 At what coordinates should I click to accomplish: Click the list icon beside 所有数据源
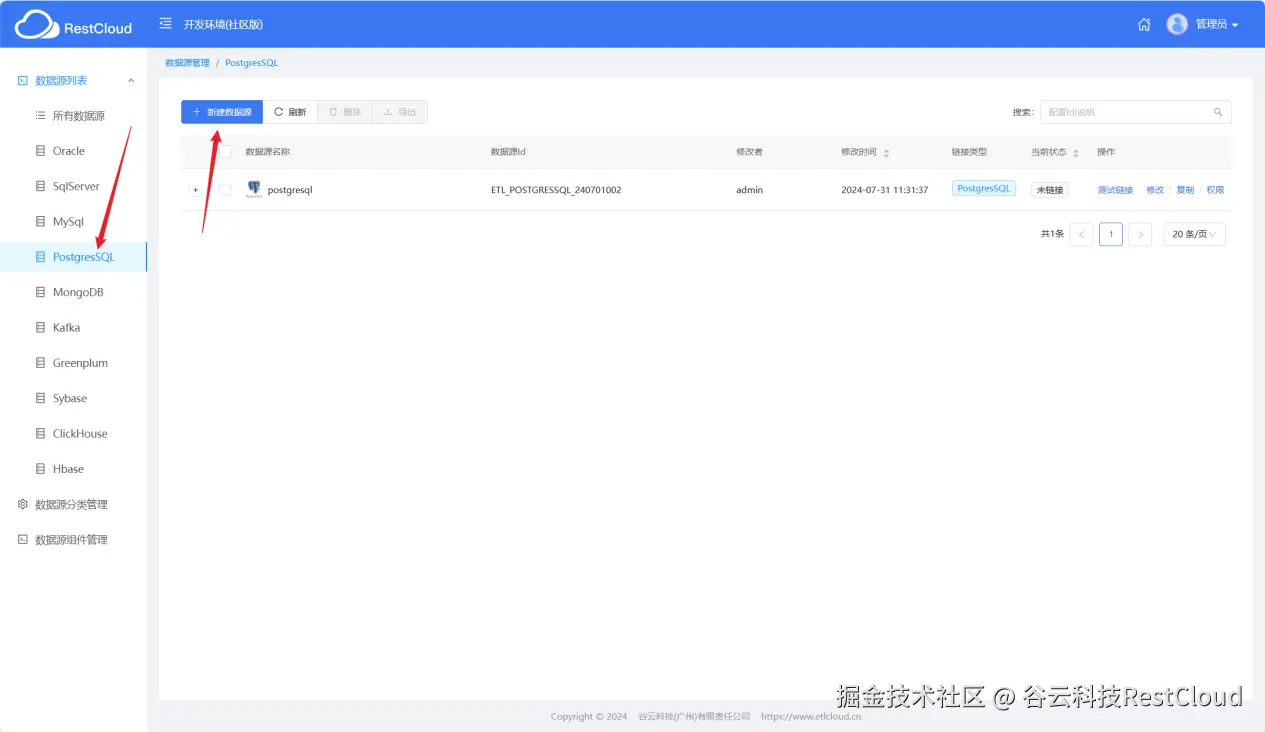click(x=41, y=116)
